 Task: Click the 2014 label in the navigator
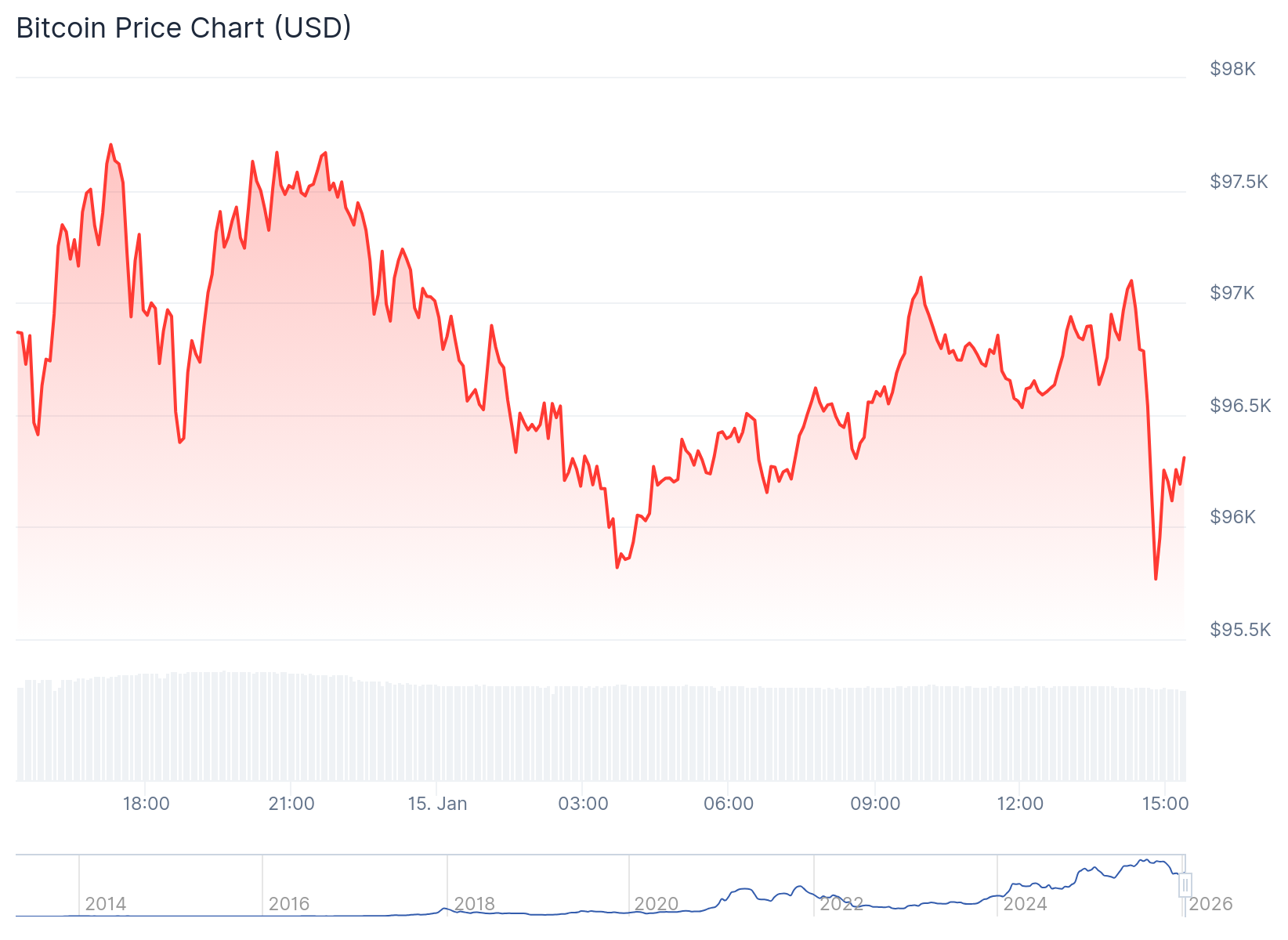click(x=106, y=904)
